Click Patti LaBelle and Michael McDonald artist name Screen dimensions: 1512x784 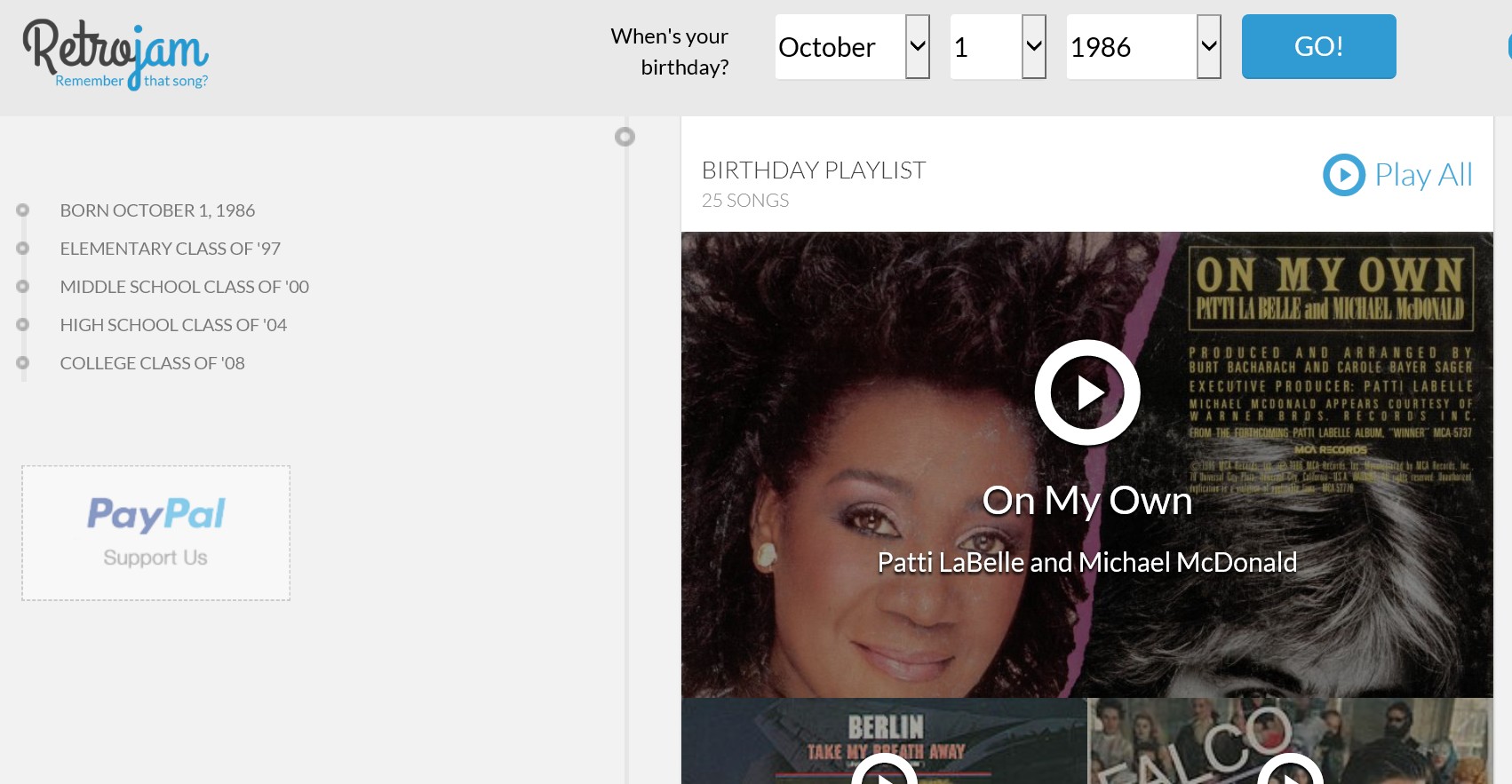1087,562
